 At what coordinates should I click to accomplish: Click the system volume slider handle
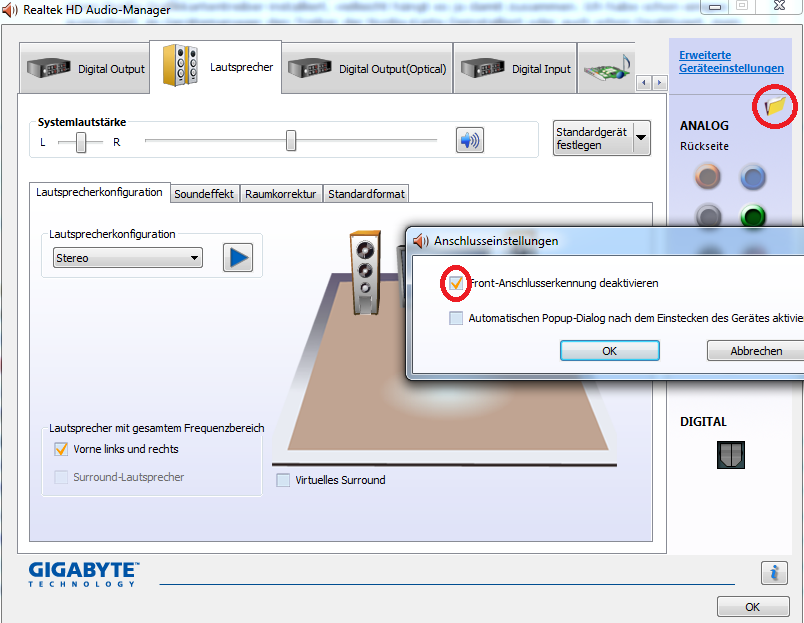(x=291, y=140)
